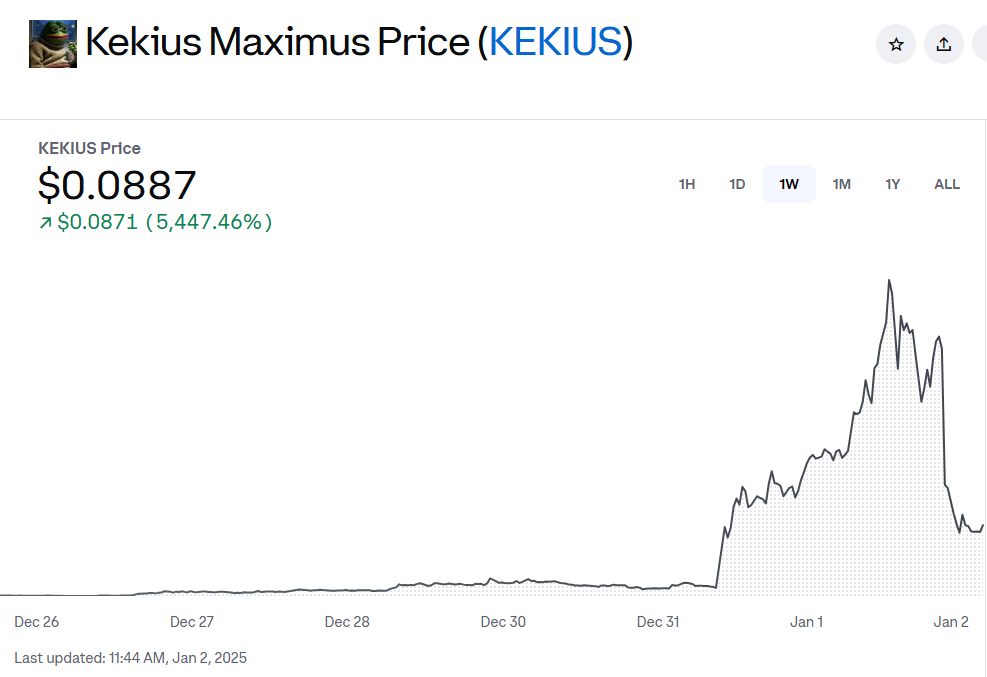
Task: Switch to the 1Y chart view
Action: 893,184
